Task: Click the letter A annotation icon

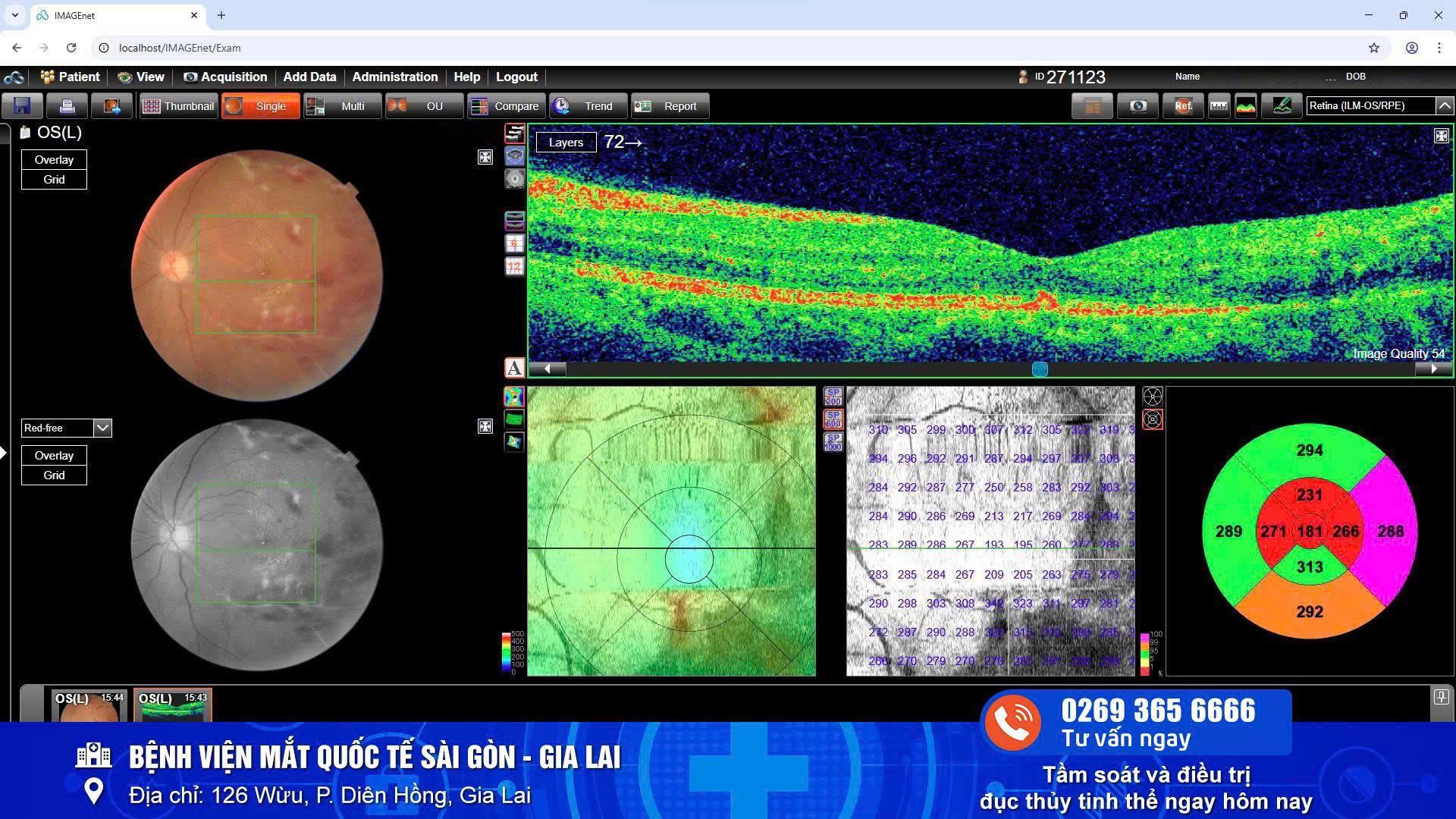Action: (514, 368)
